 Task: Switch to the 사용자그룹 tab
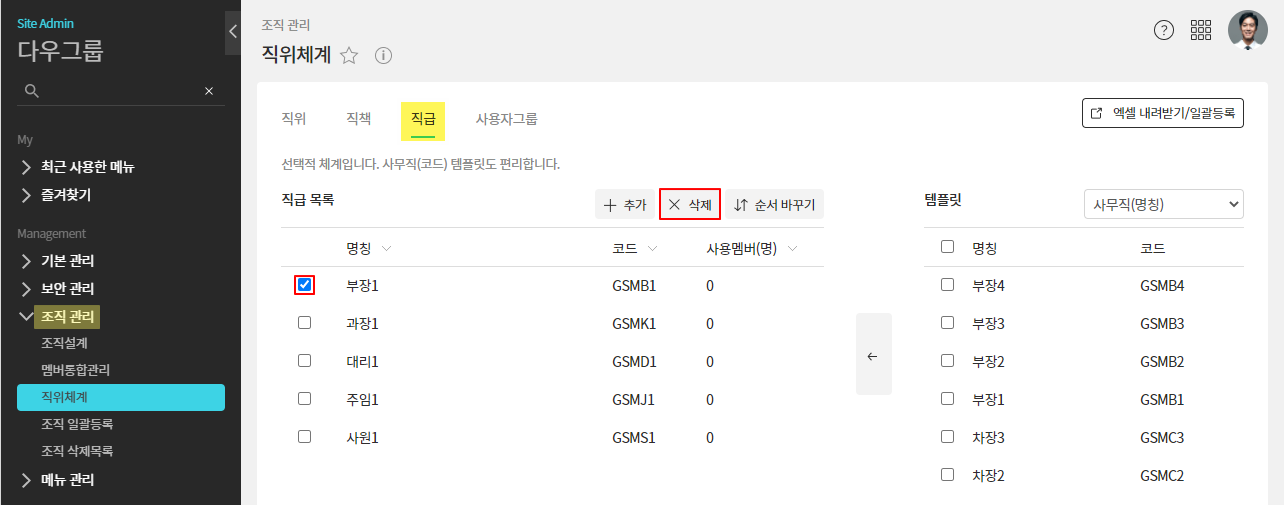[x=506, y=119]
